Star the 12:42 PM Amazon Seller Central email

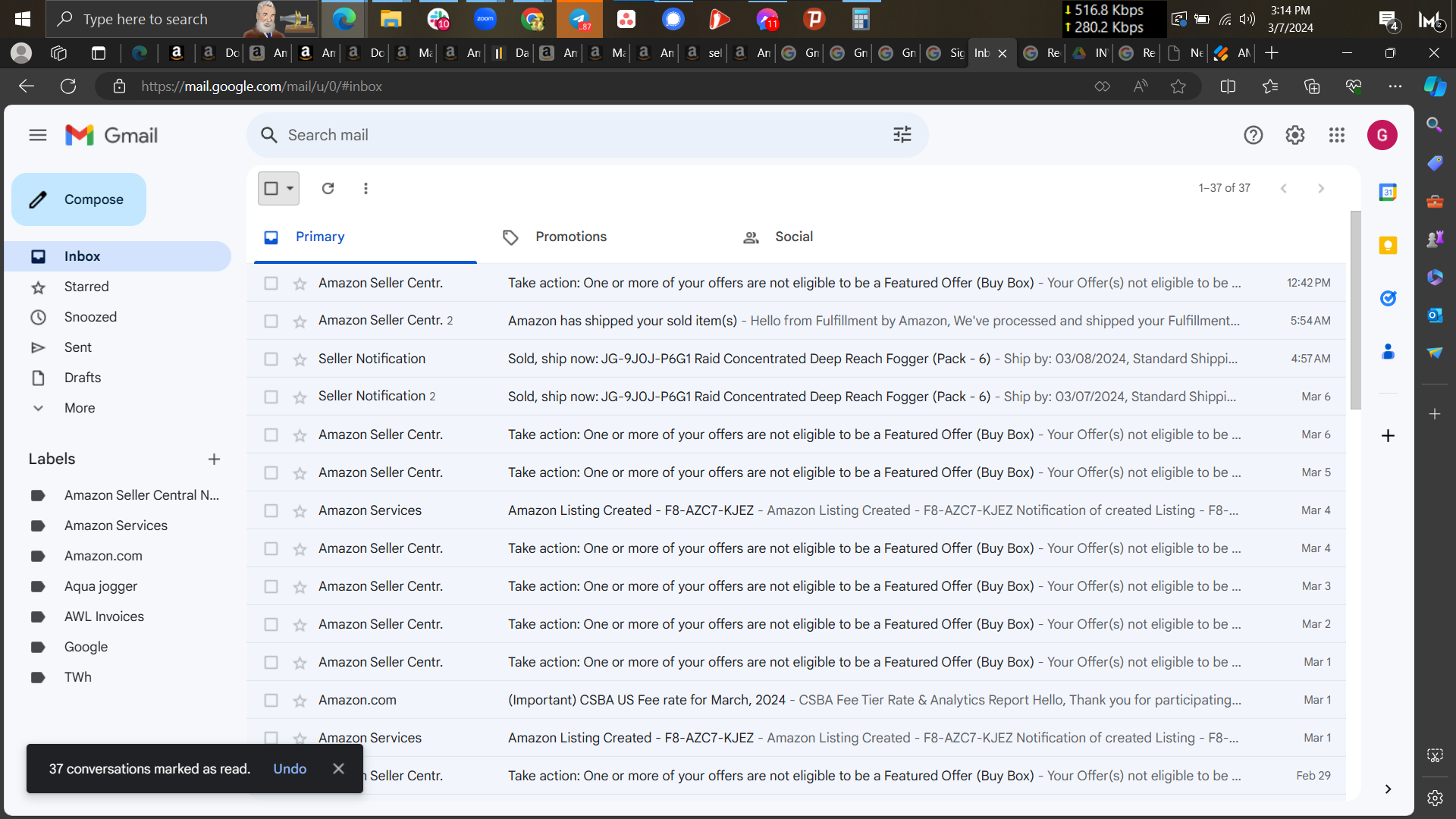(x=300, y=284)
